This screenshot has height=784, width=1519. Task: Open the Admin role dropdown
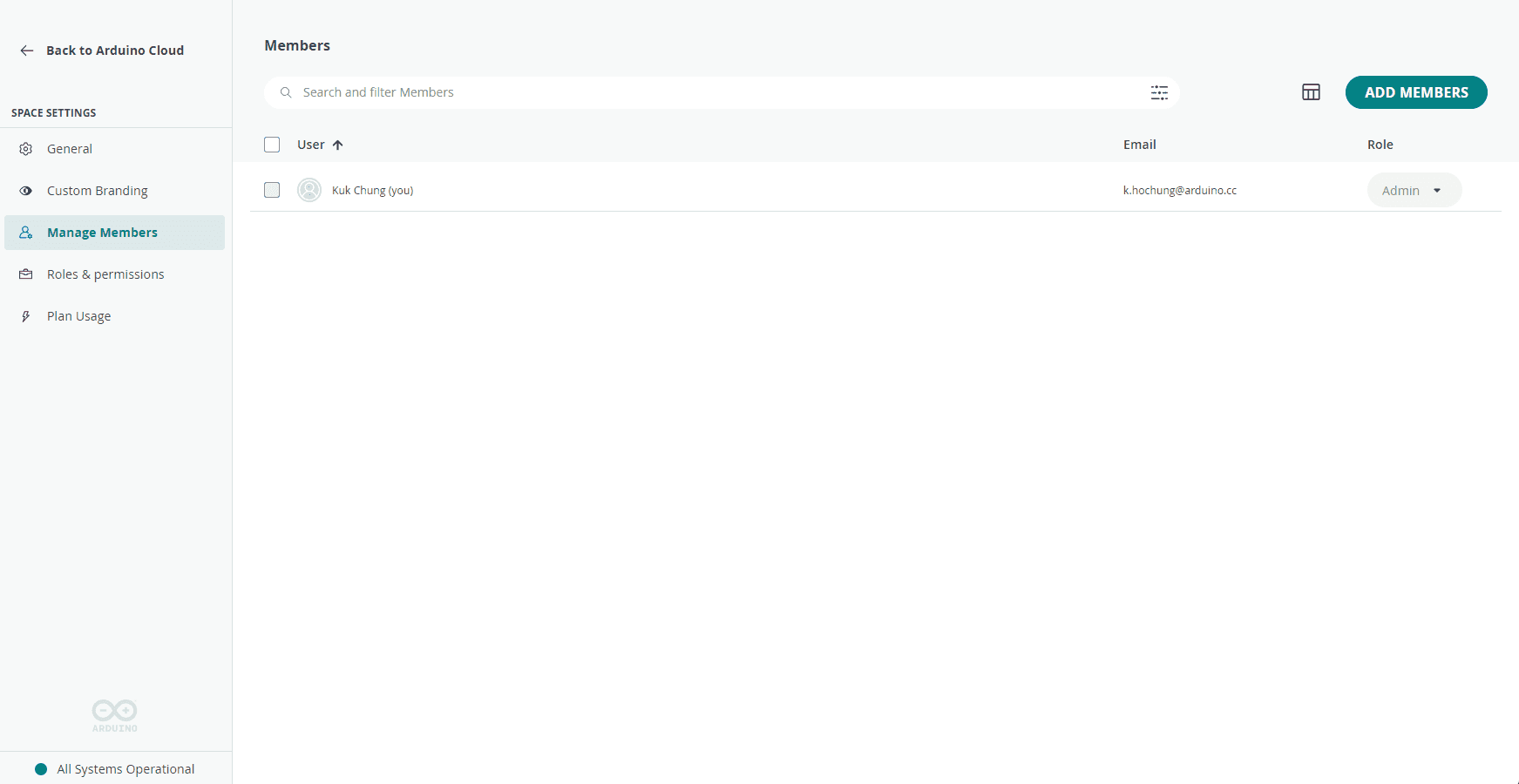click(x=1413, y=190)
